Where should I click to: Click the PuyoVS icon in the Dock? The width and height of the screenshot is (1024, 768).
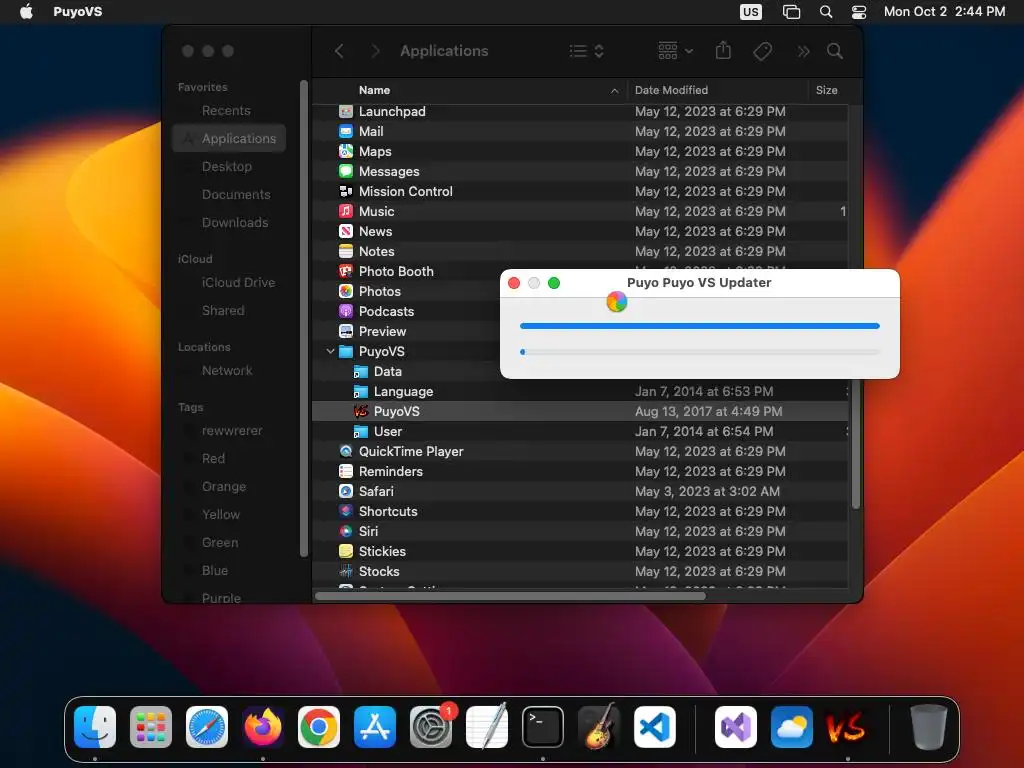[847, 727]
